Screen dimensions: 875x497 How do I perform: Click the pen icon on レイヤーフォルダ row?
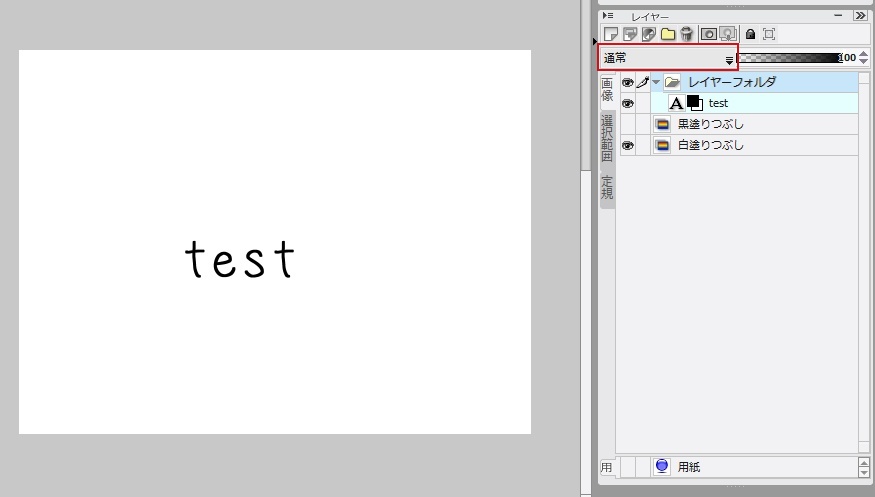(x=643, y=83)
